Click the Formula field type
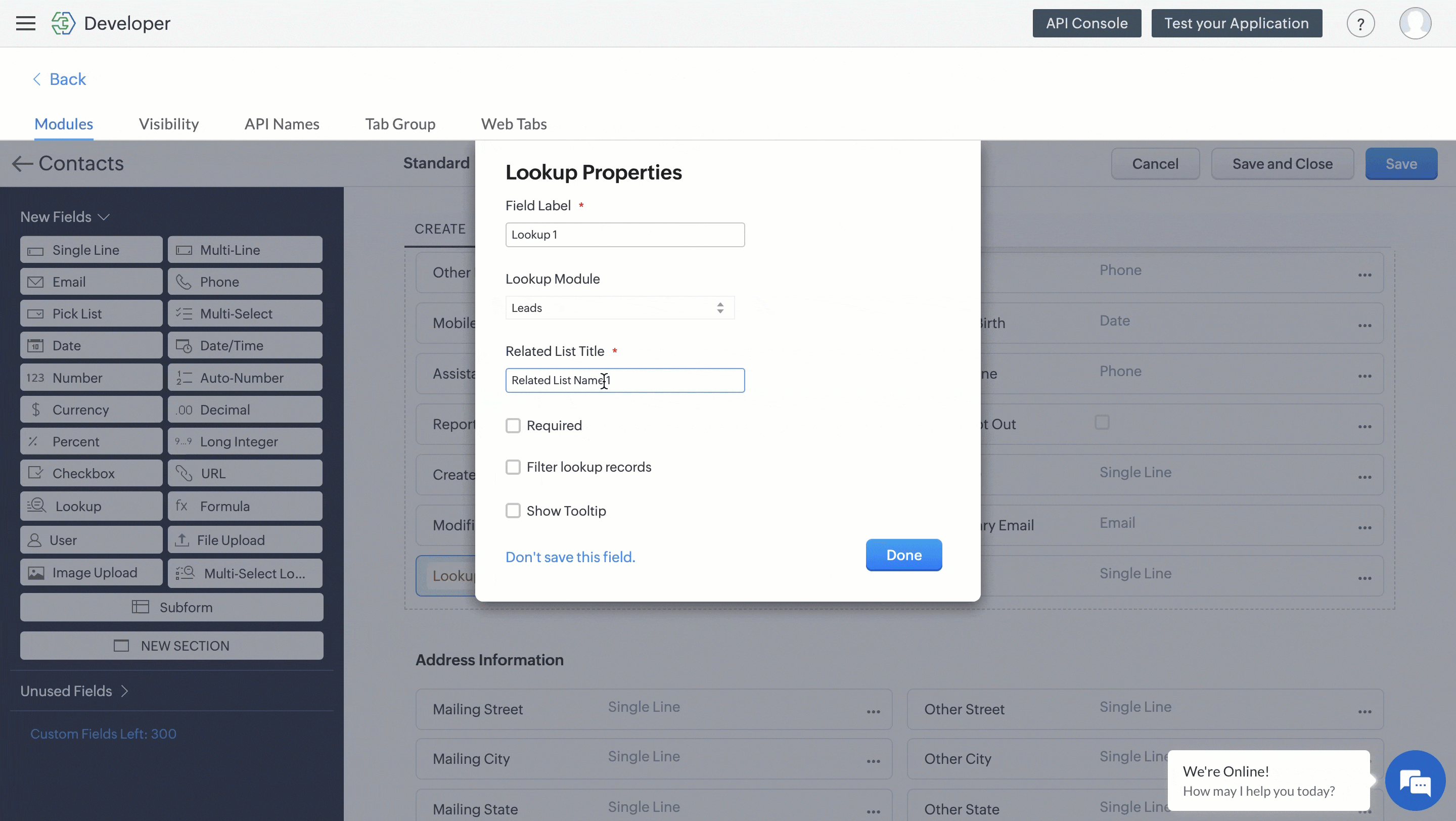Image resolution: width=1456 pixels, height=821 pixels. pos(245,506)
